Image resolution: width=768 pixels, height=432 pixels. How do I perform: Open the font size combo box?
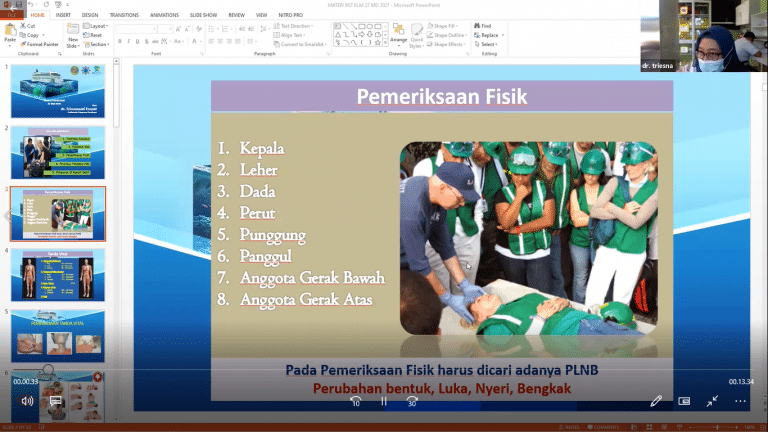(165, 29)
